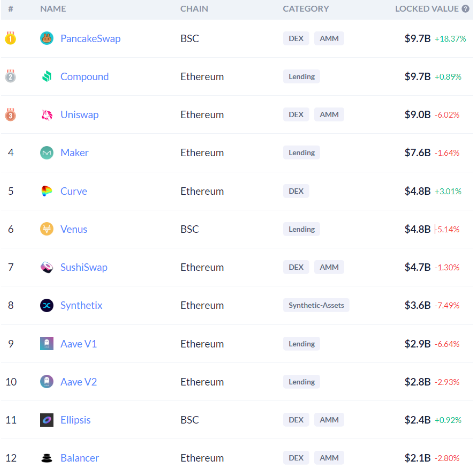
Task: Click the gold medal rank one badge
Action: pyautogui.click(x=10, y=38)
